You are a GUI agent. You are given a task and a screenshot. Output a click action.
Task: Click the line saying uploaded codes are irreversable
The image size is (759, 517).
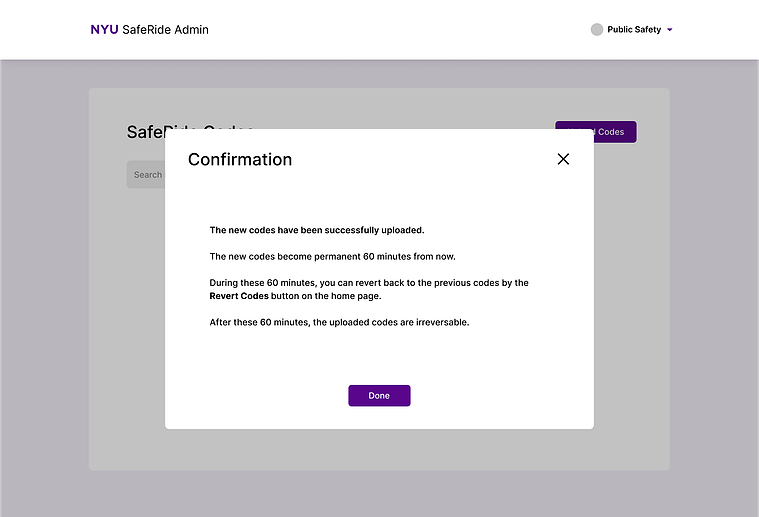[x=339, y=322]
